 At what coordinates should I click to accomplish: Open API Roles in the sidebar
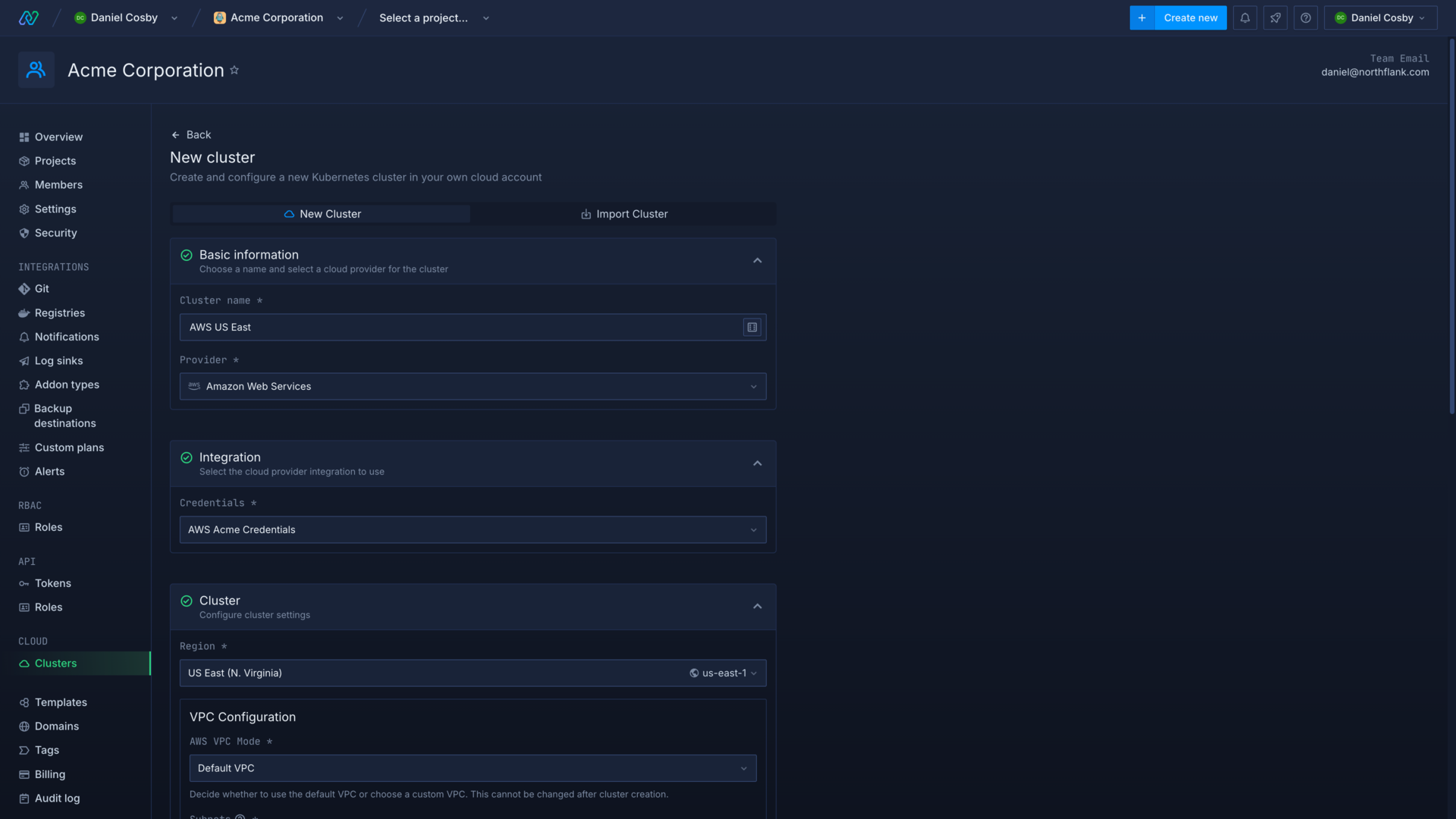click(x=49, y=607)
